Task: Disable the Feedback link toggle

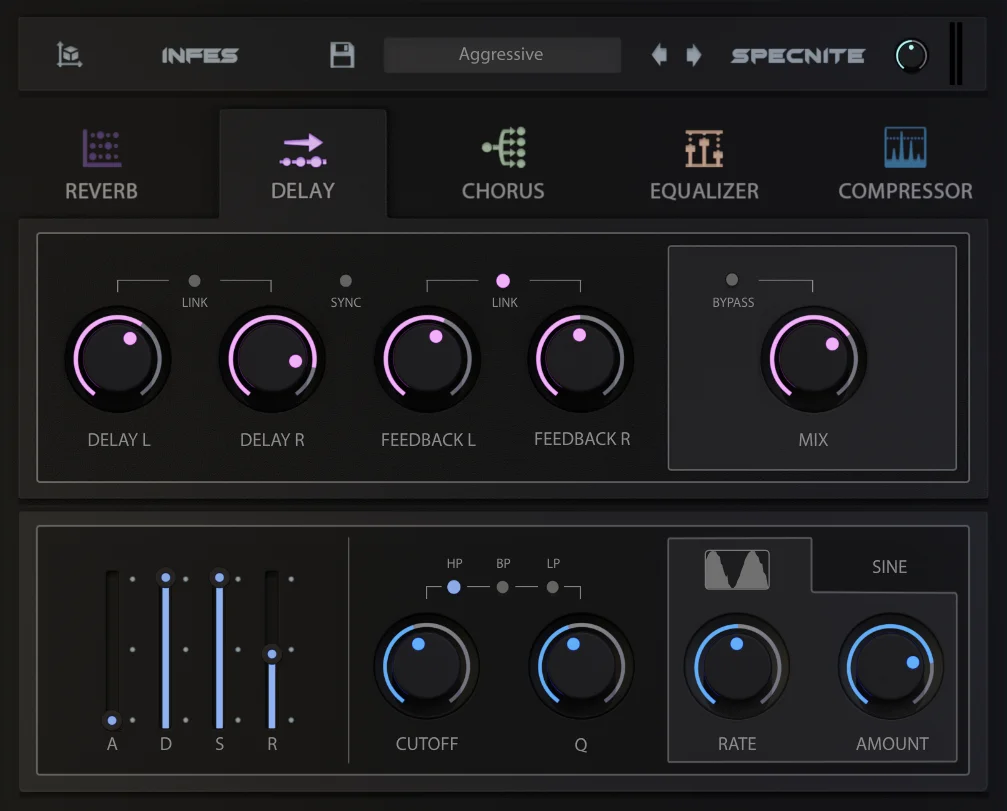Action: 503,281
